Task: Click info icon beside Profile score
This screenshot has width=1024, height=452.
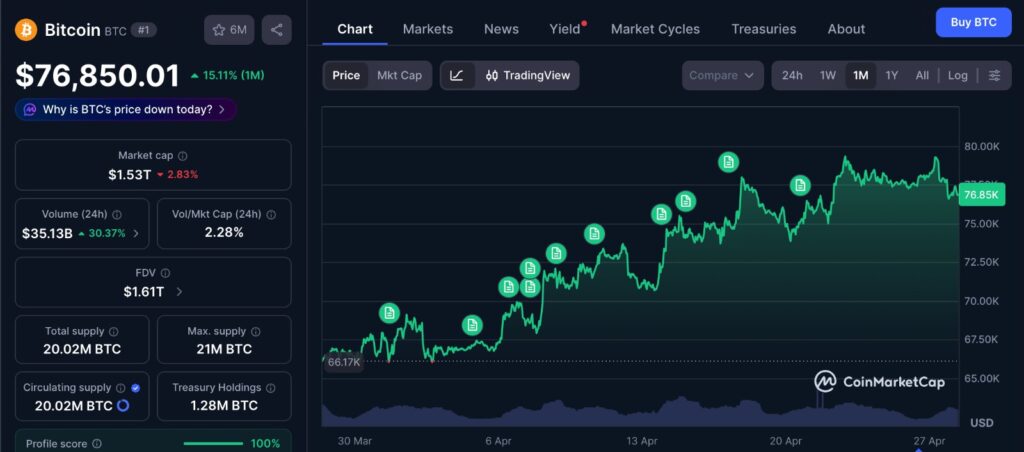Action: pyautogui.click(x=97, y=444)
